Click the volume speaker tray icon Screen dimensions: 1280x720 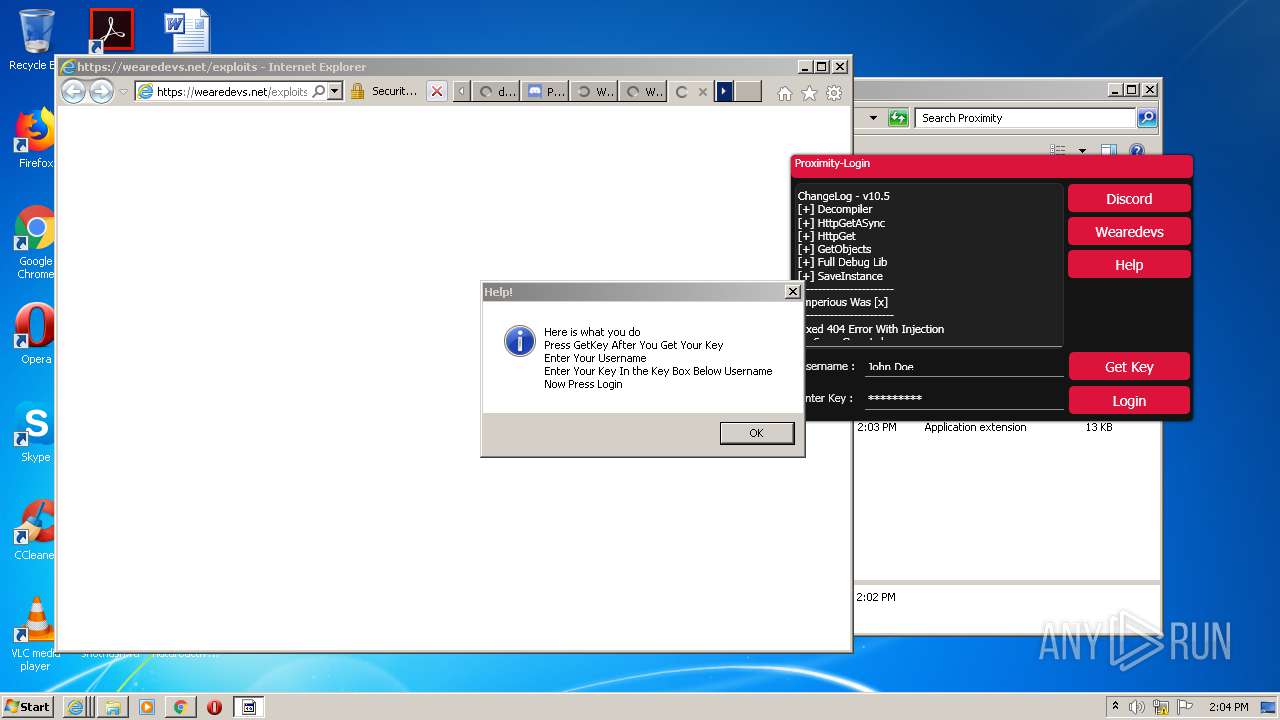pos(1137,707)
